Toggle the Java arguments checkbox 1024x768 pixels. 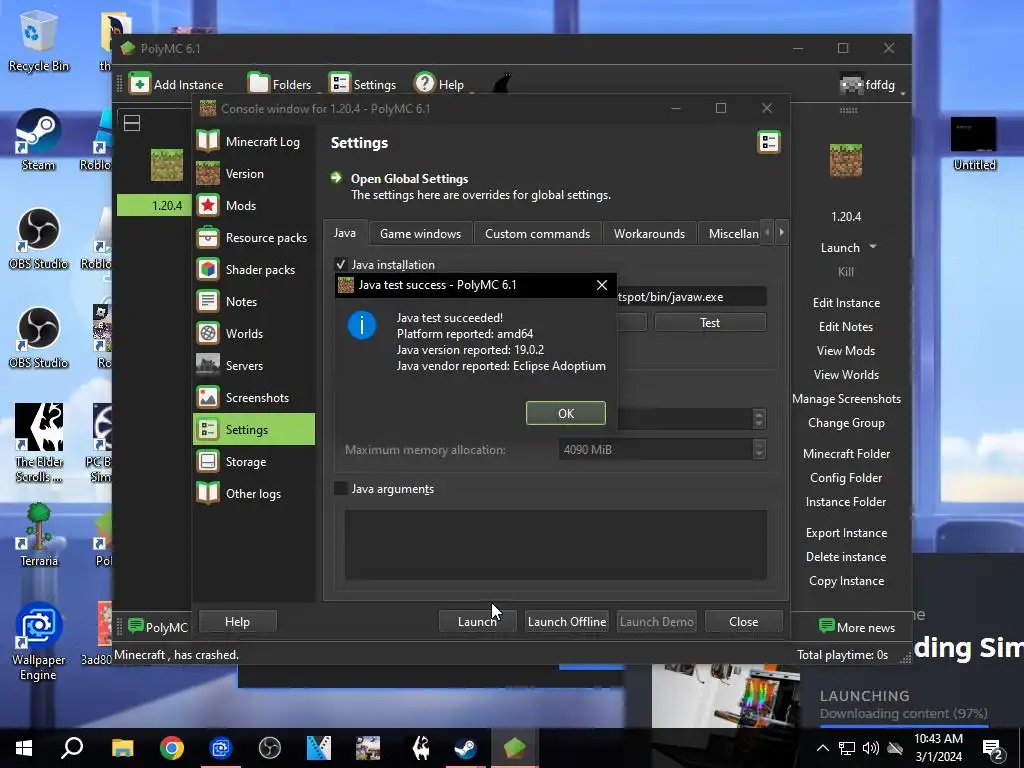pos(341,488)
